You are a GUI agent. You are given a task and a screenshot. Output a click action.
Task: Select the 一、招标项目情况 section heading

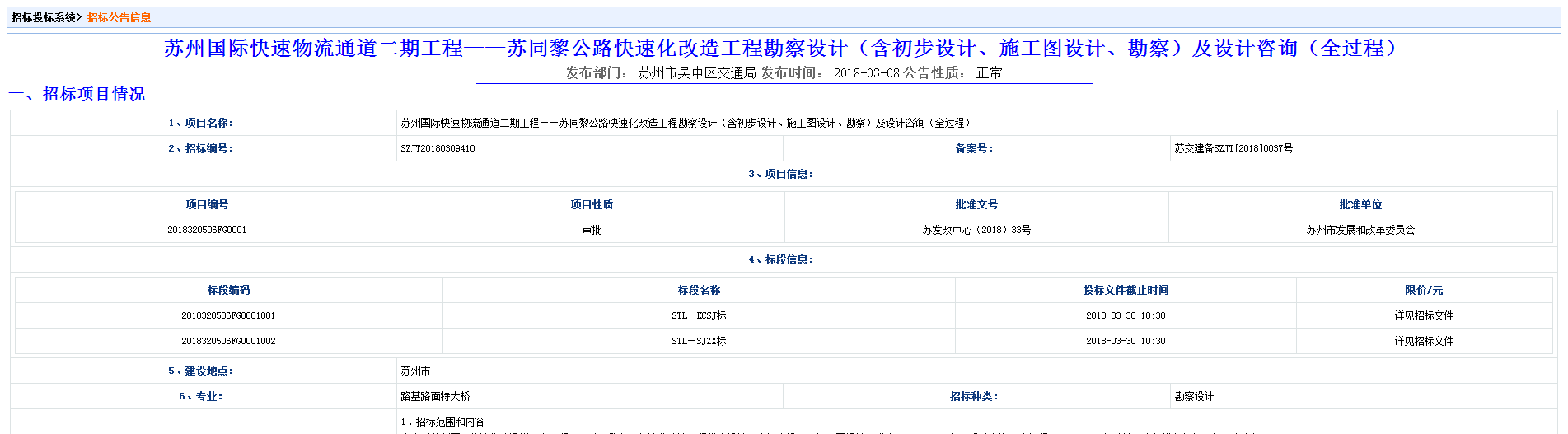78,94
